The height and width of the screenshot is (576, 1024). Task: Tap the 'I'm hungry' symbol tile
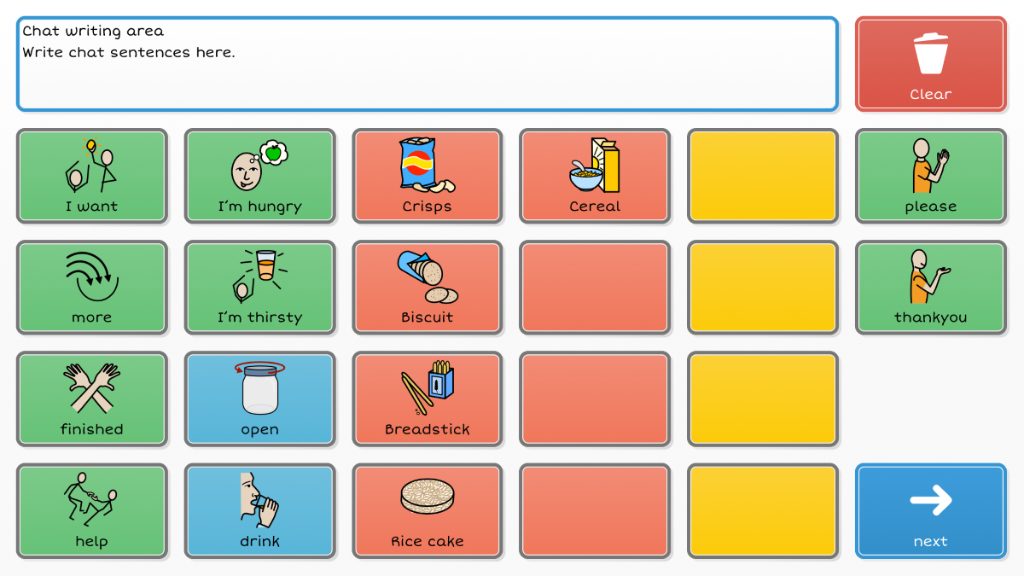click(x=260, y=176)
